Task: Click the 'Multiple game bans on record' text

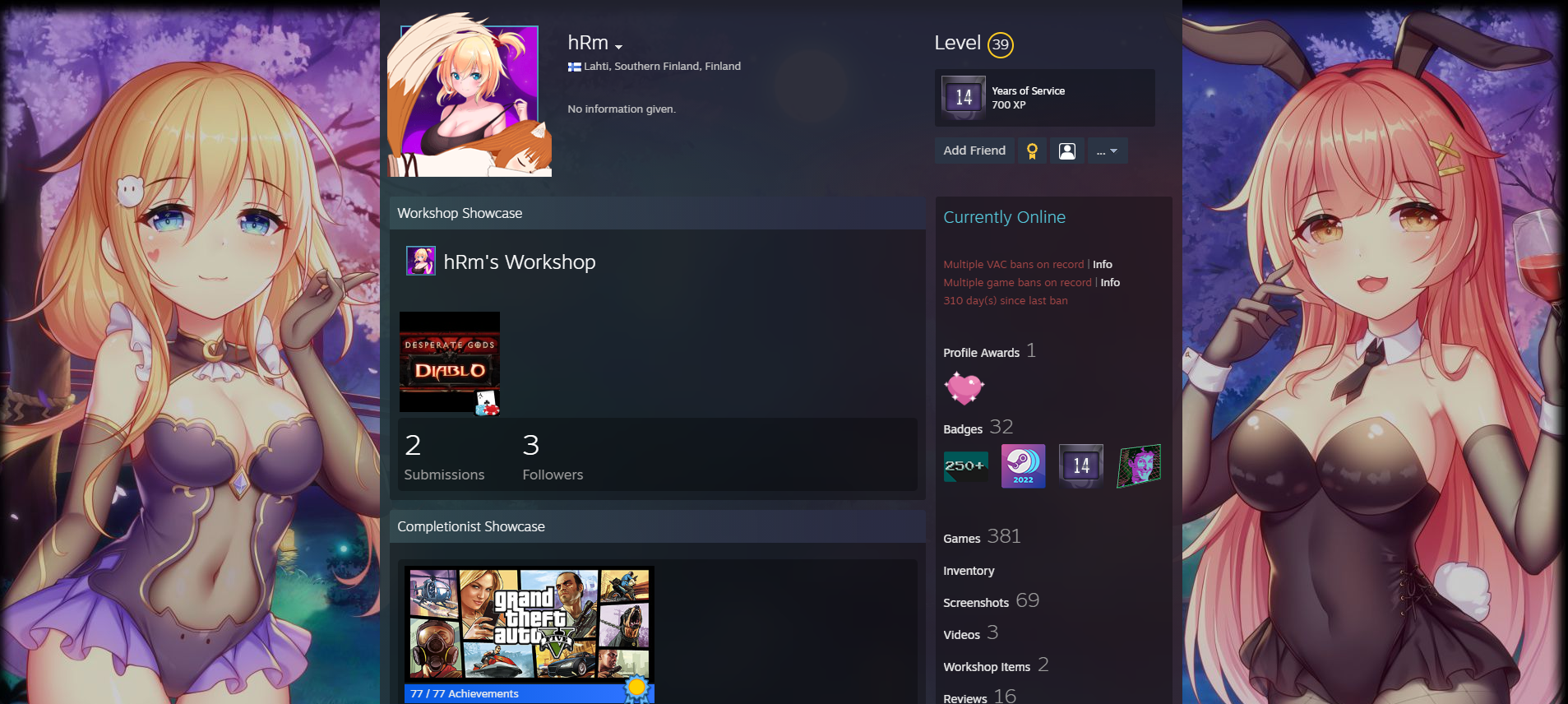Action: (x=1017, y=282)
